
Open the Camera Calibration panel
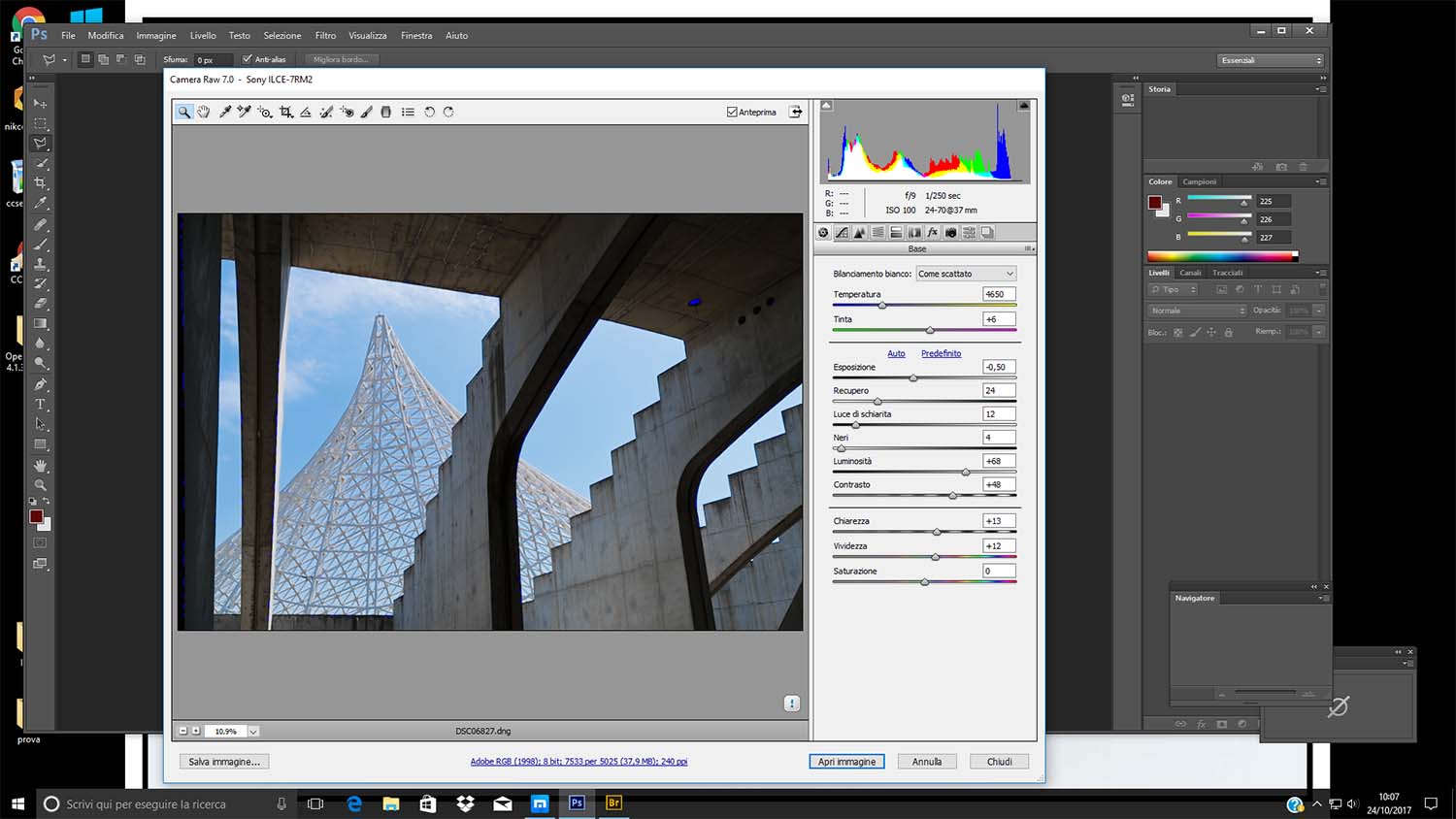click(x=950, y=232)
